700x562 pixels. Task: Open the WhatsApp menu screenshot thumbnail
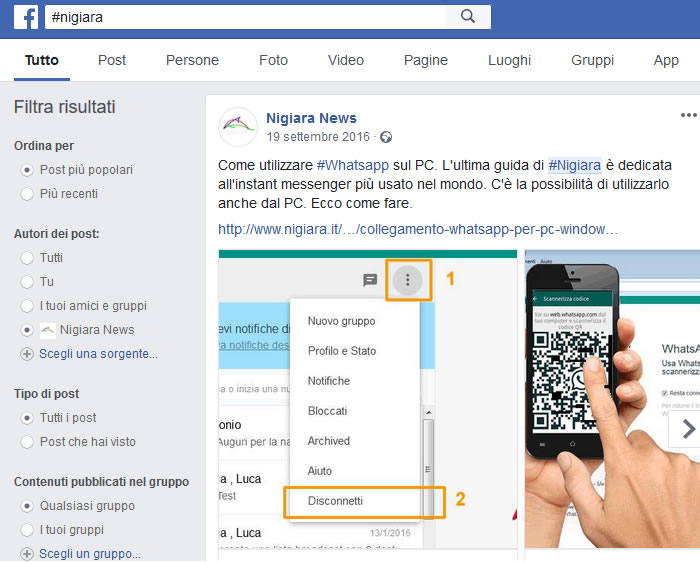point(368,400)
